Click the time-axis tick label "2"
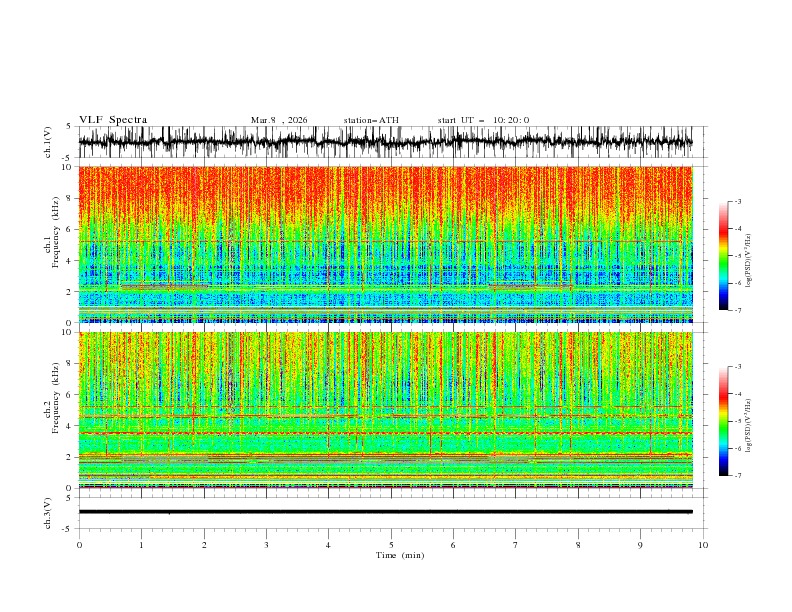Image resolution: width=792 pixels, height=612 pixels. [x=204, y=545]
